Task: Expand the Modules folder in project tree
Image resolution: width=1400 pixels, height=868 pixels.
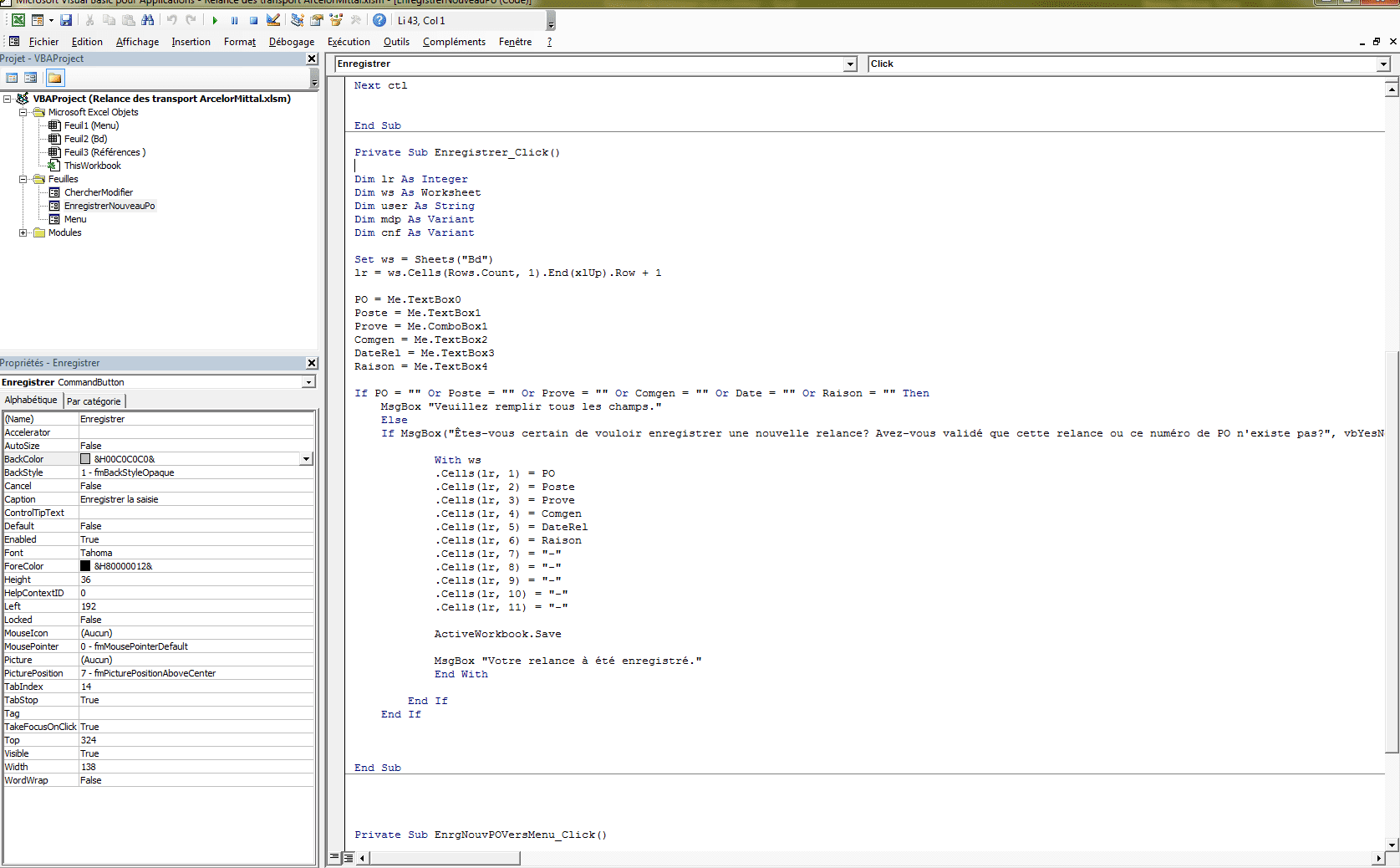Action: 23,232
